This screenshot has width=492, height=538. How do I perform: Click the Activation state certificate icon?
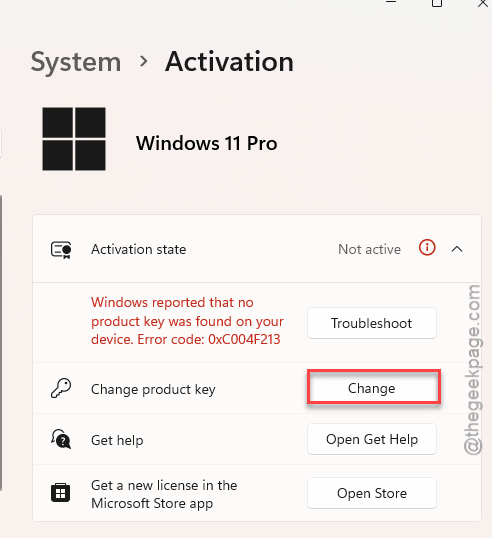[x=61, y=249]
